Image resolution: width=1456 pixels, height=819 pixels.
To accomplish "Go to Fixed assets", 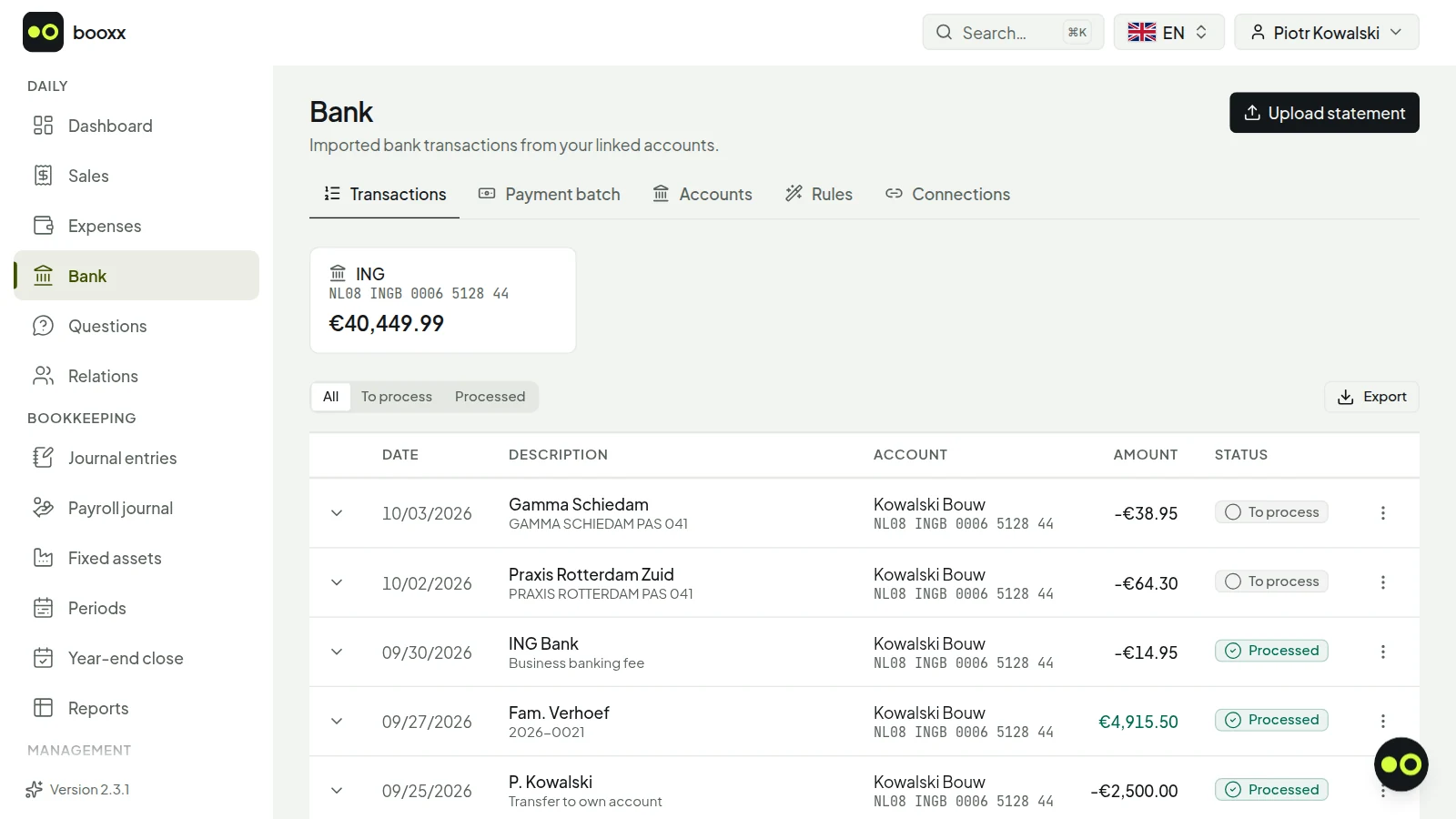I will click(x=136, y=558).
